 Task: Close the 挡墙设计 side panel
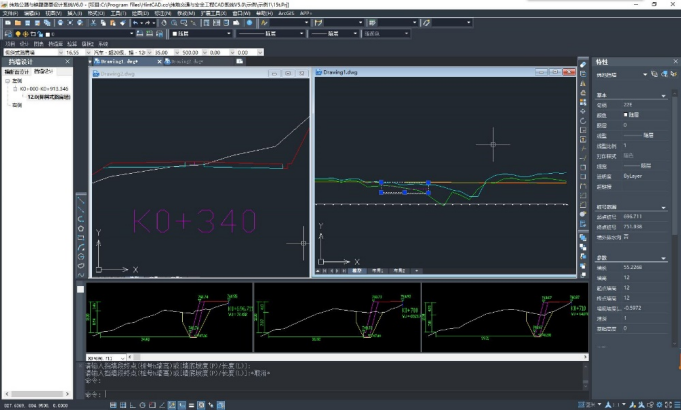tap(68, 62)
